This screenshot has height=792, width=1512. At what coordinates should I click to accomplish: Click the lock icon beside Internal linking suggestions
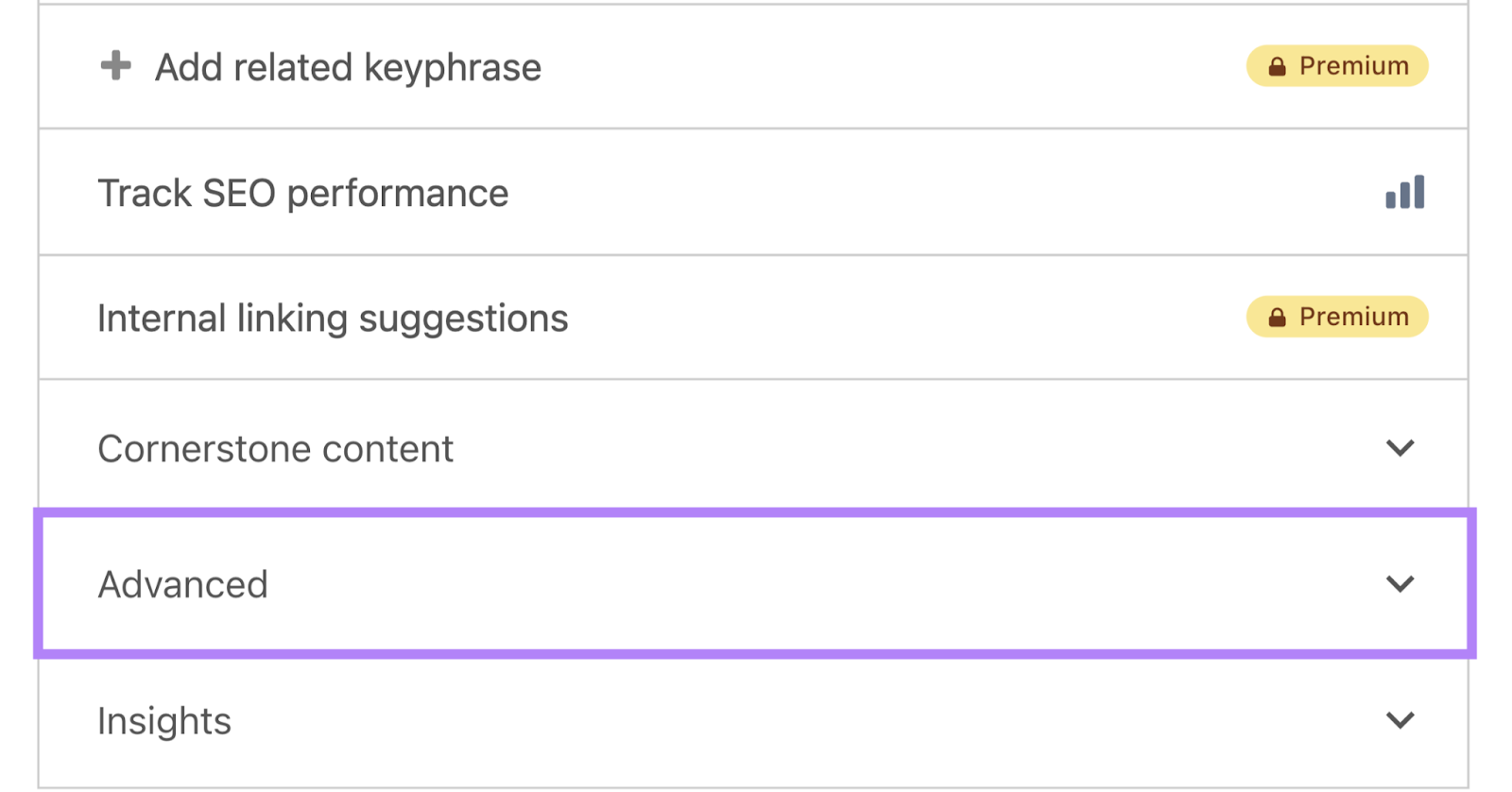click(1278, 317)
